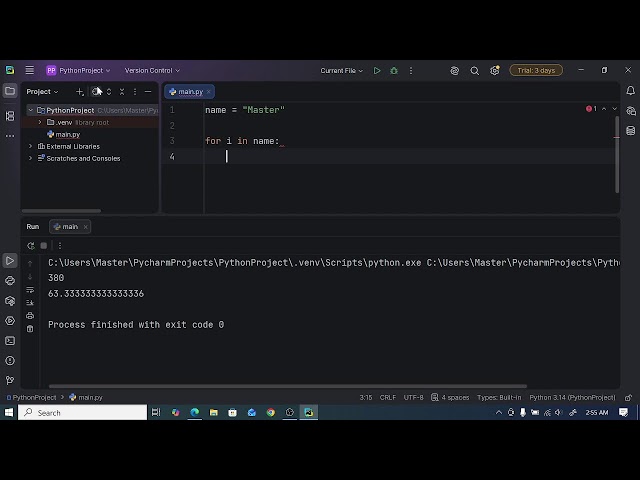Screen dimensions: 640x480
Task: Click Windows taskbar Search box
Action: coord(82,412)
